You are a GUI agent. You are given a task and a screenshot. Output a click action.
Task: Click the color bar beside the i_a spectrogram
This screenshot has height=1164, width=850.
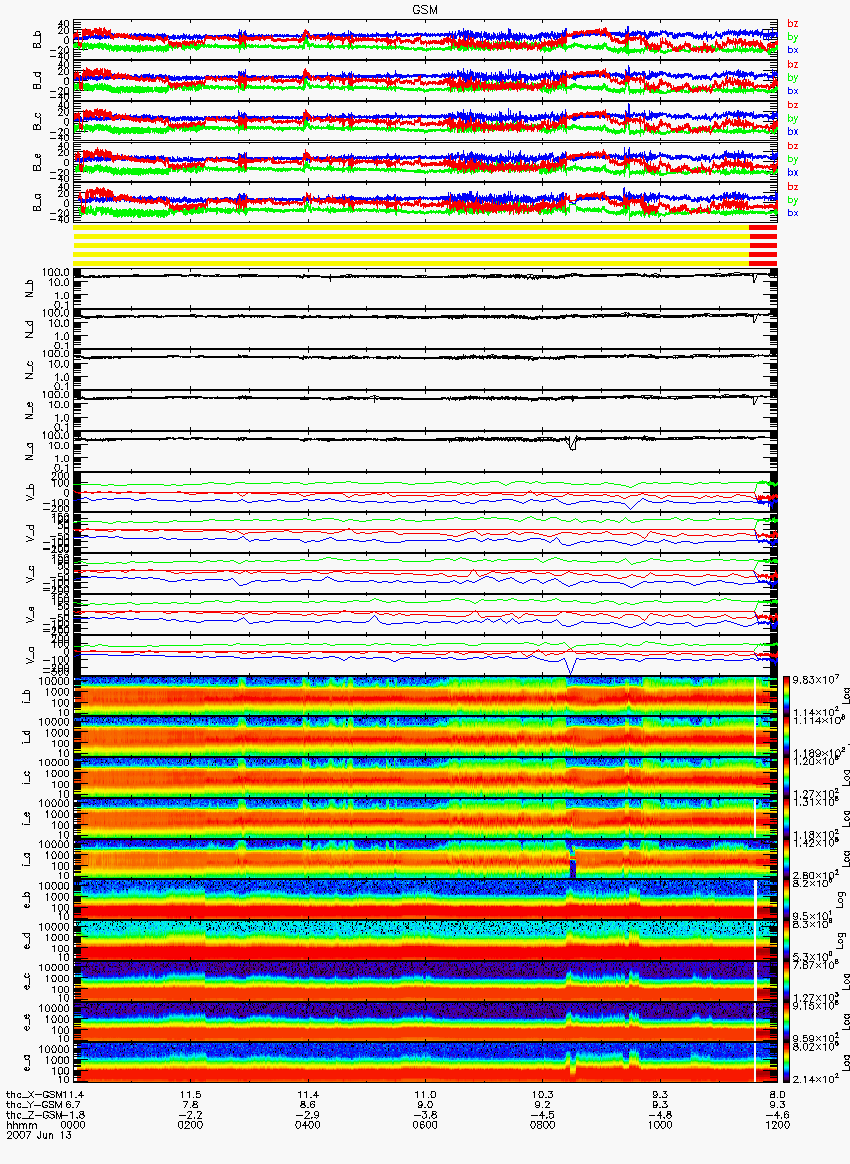(785, 859)
